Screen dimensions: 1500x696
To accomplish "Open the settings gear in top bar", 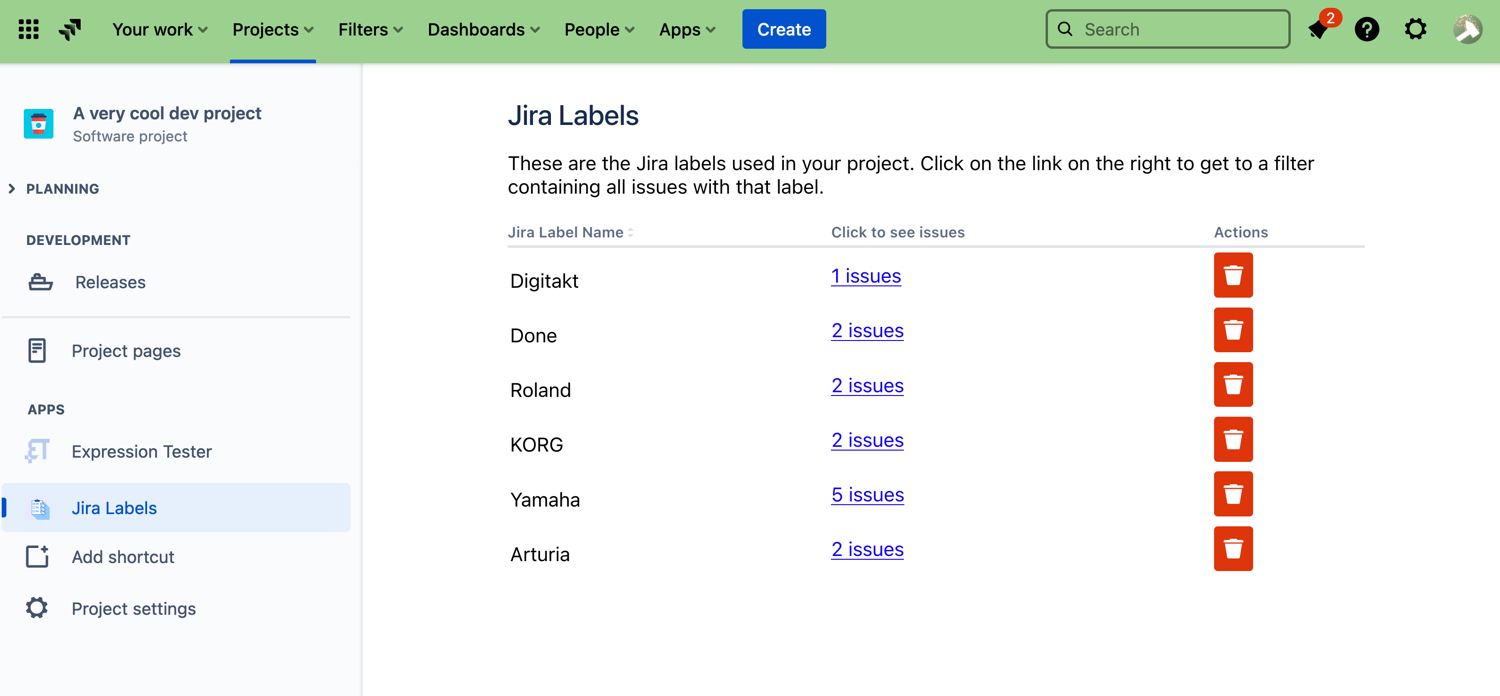I will tap(1416, 29).
